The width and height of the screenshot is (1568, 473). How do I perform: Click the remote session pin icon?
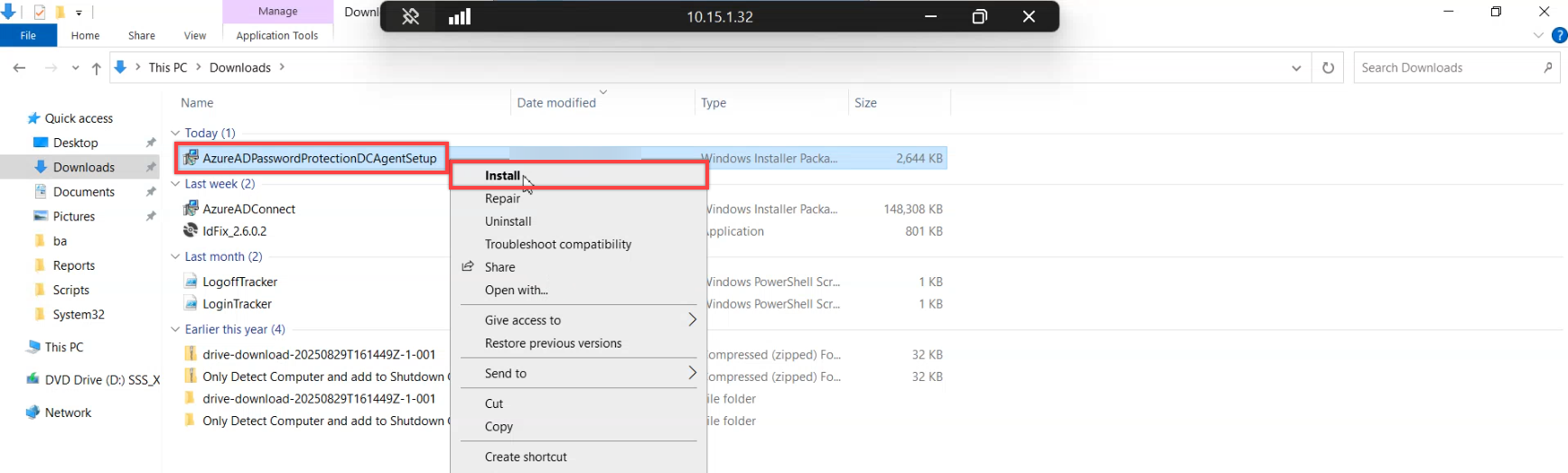pyautogui.click(x=410, y=16)
